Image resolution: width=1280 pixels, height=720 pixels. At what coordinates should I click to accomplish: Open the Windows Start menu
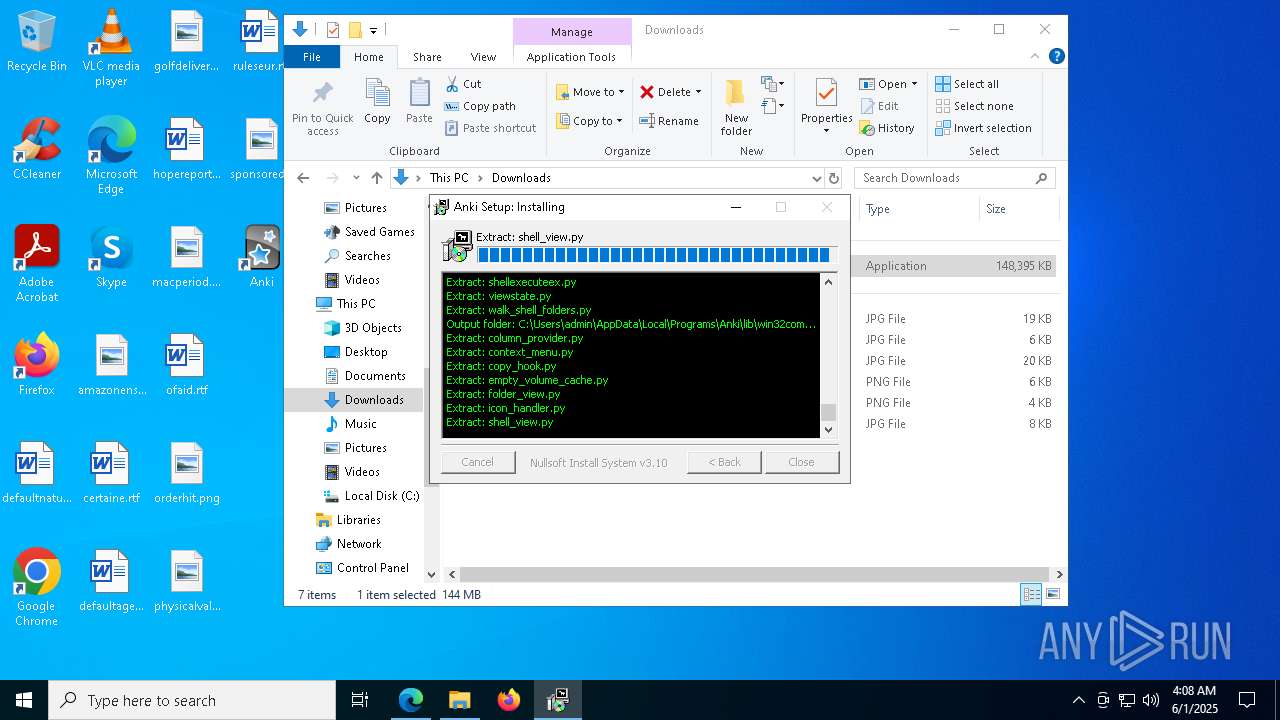click(24, 700)
